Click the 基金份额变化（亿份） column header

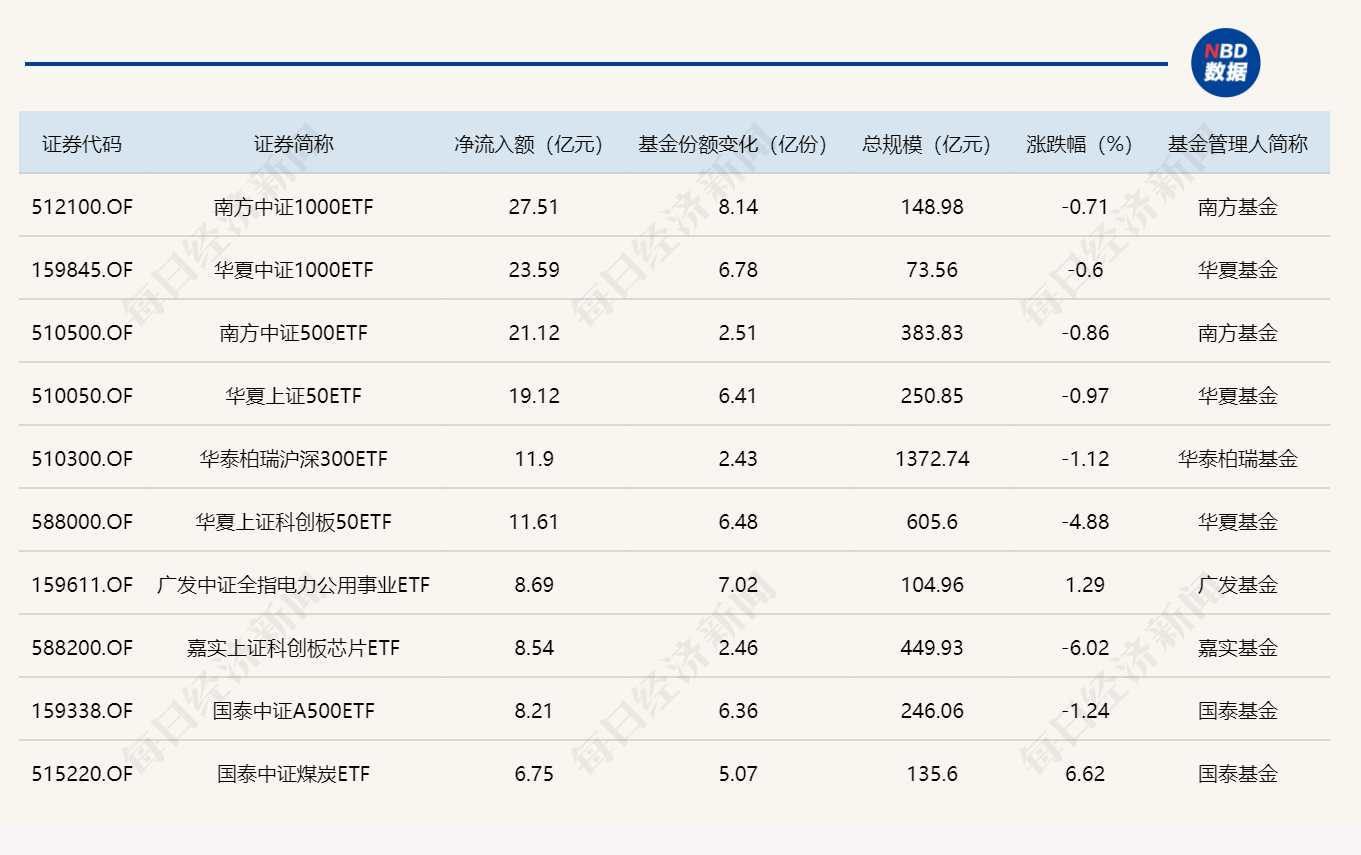[738, 144]
